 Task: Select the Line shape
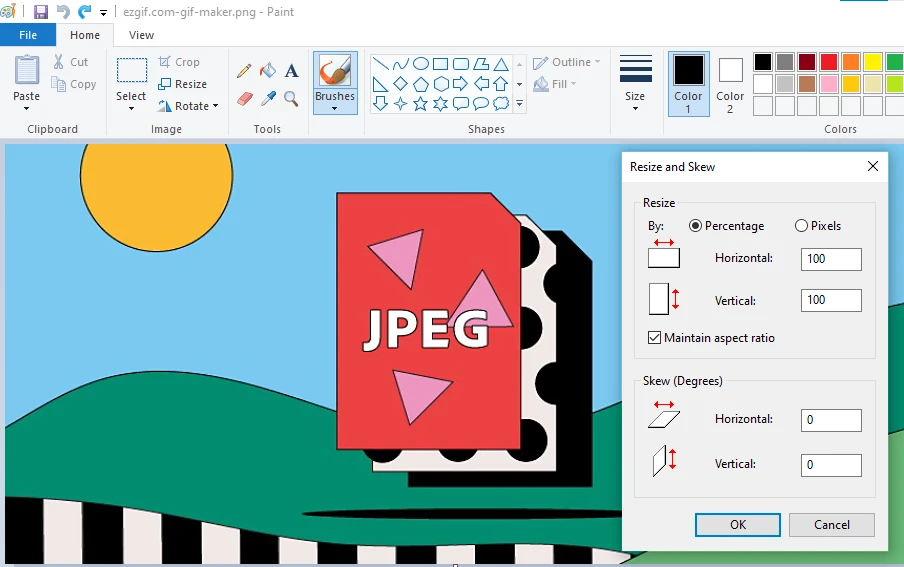(380, 63)
